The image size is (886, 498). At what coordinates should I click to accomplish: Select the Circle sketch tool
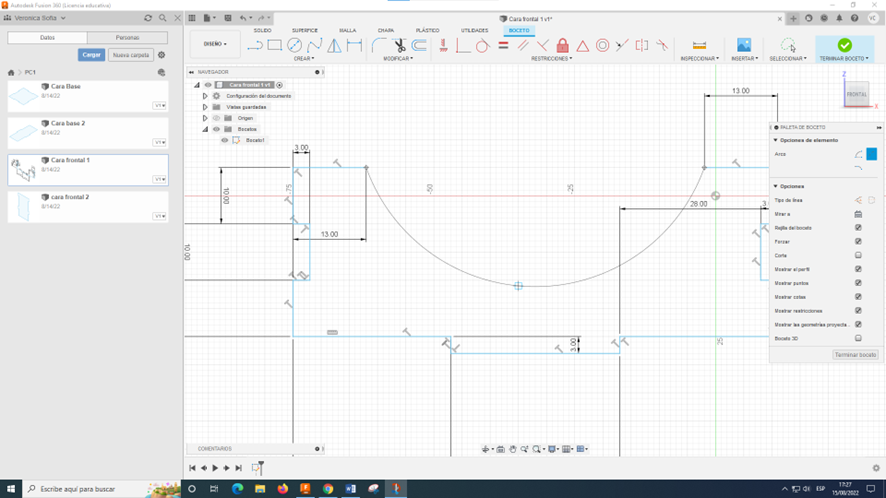coord(294,45)
